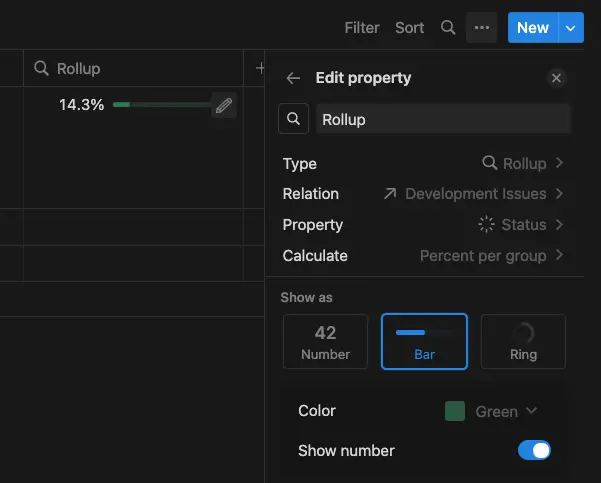The height and width of the screenshot is (483, 601).
Task: Click the Sort button
Action: pyautogui.click(x=410, y=28)
